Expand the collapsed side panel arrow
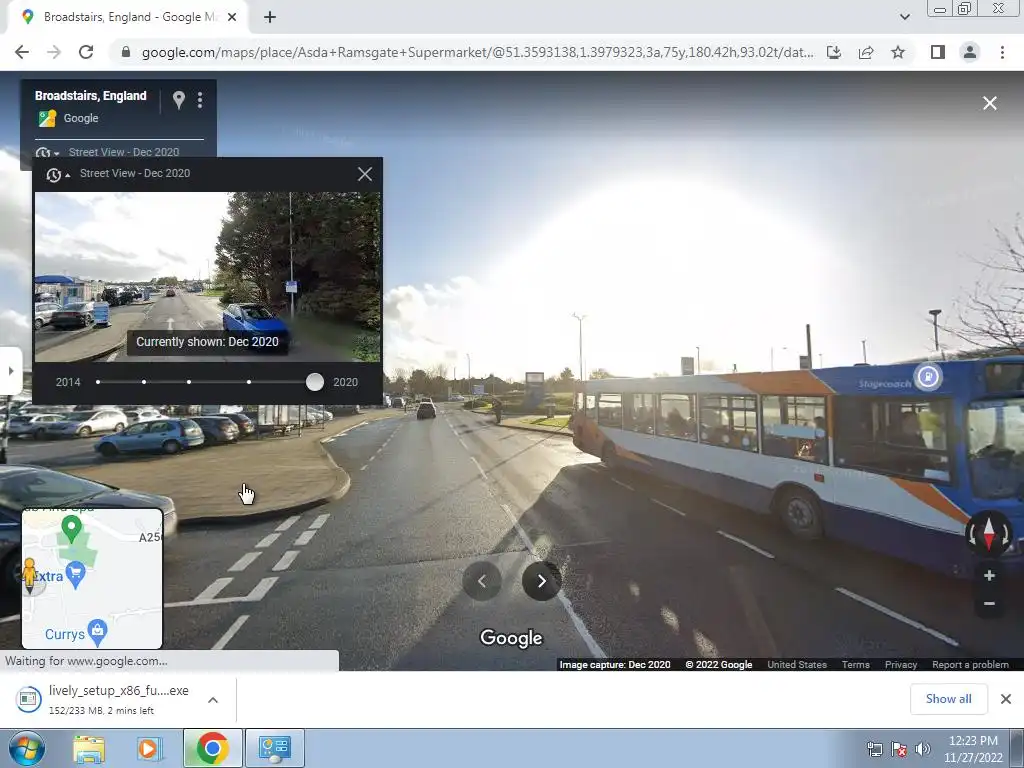Image resolution: width=1024 pixels, height=768 pixels. pyautogui.click(x=10, y=371)
